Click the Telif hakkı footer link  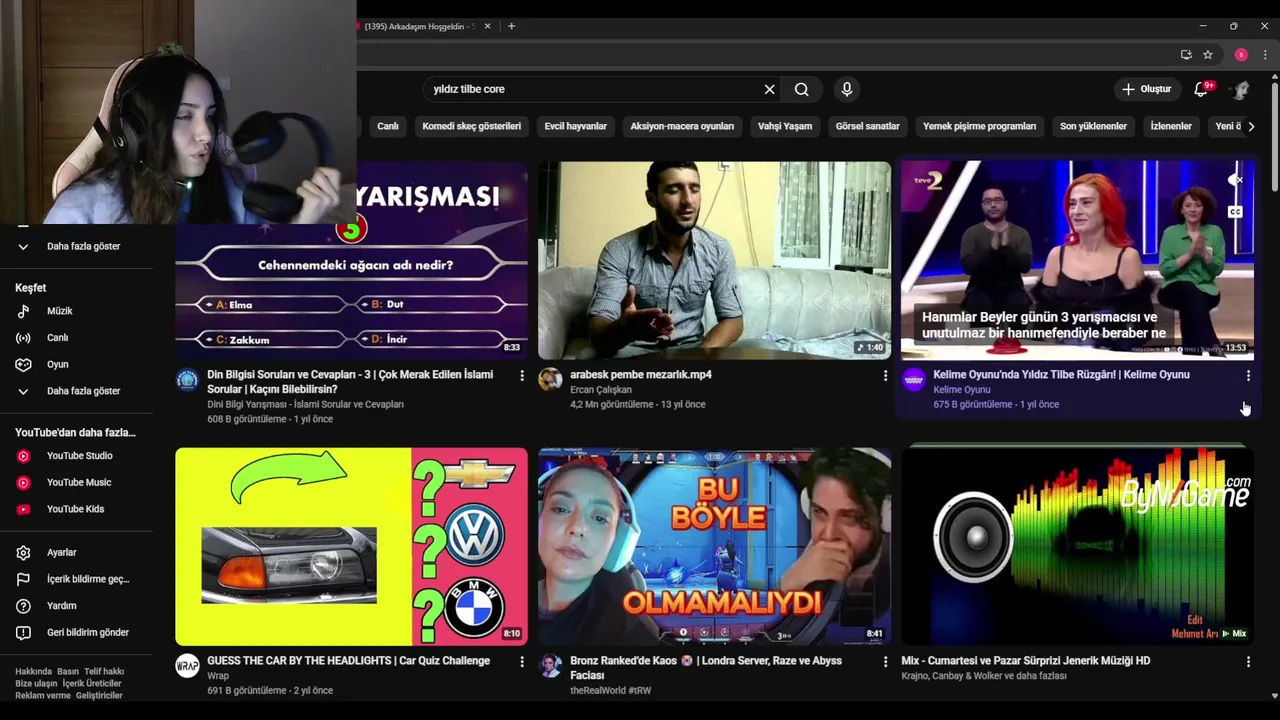104,672
